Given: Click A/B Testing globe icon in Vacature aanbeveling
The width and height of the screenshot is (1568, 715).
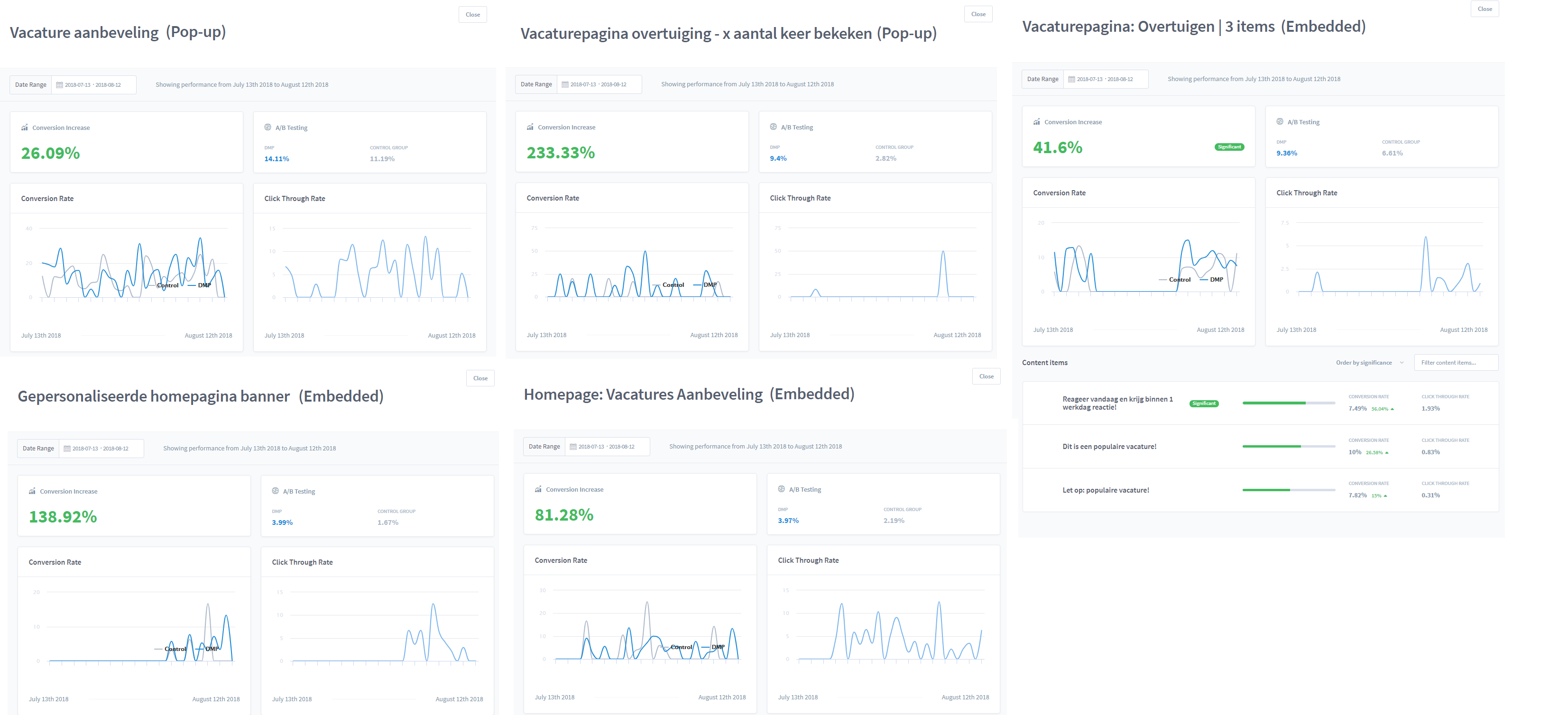Looking at the screenshot, I should 268,127.
